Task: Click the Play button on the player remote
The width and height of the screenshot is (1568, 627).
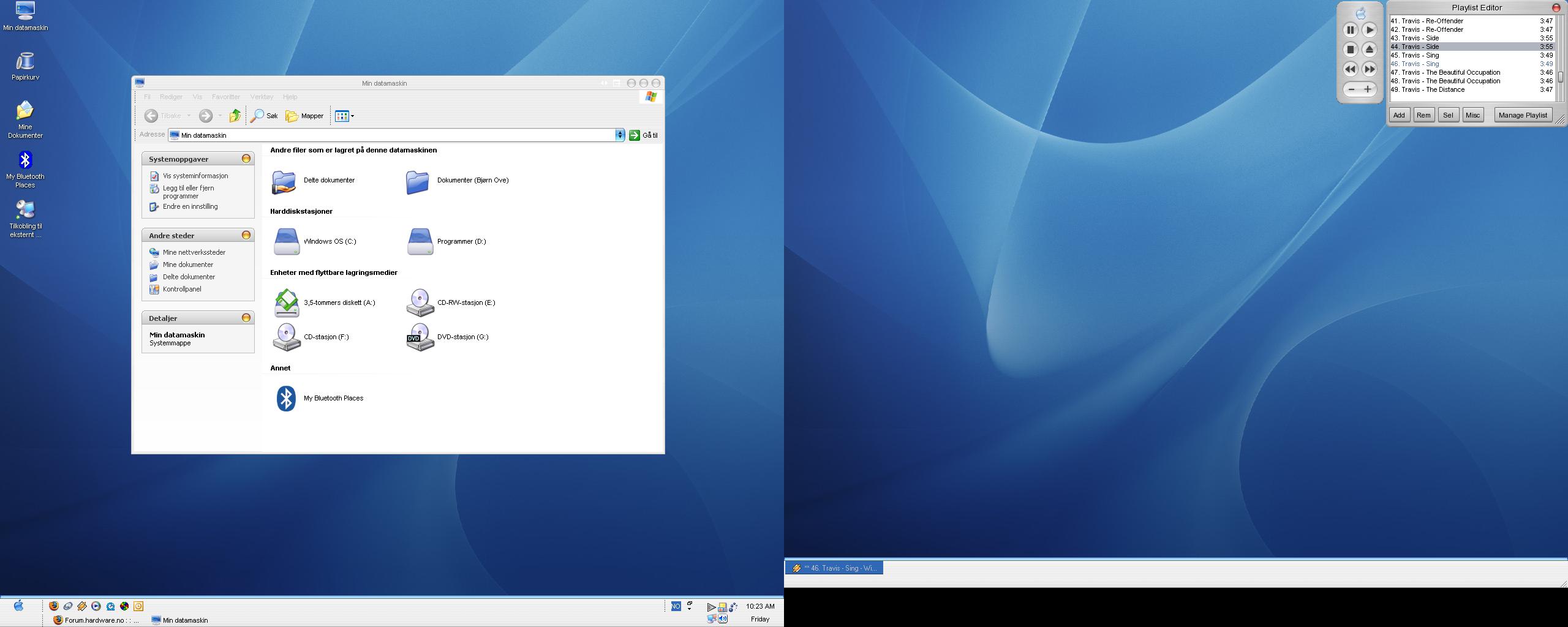Action: (x=1370, y=30)
